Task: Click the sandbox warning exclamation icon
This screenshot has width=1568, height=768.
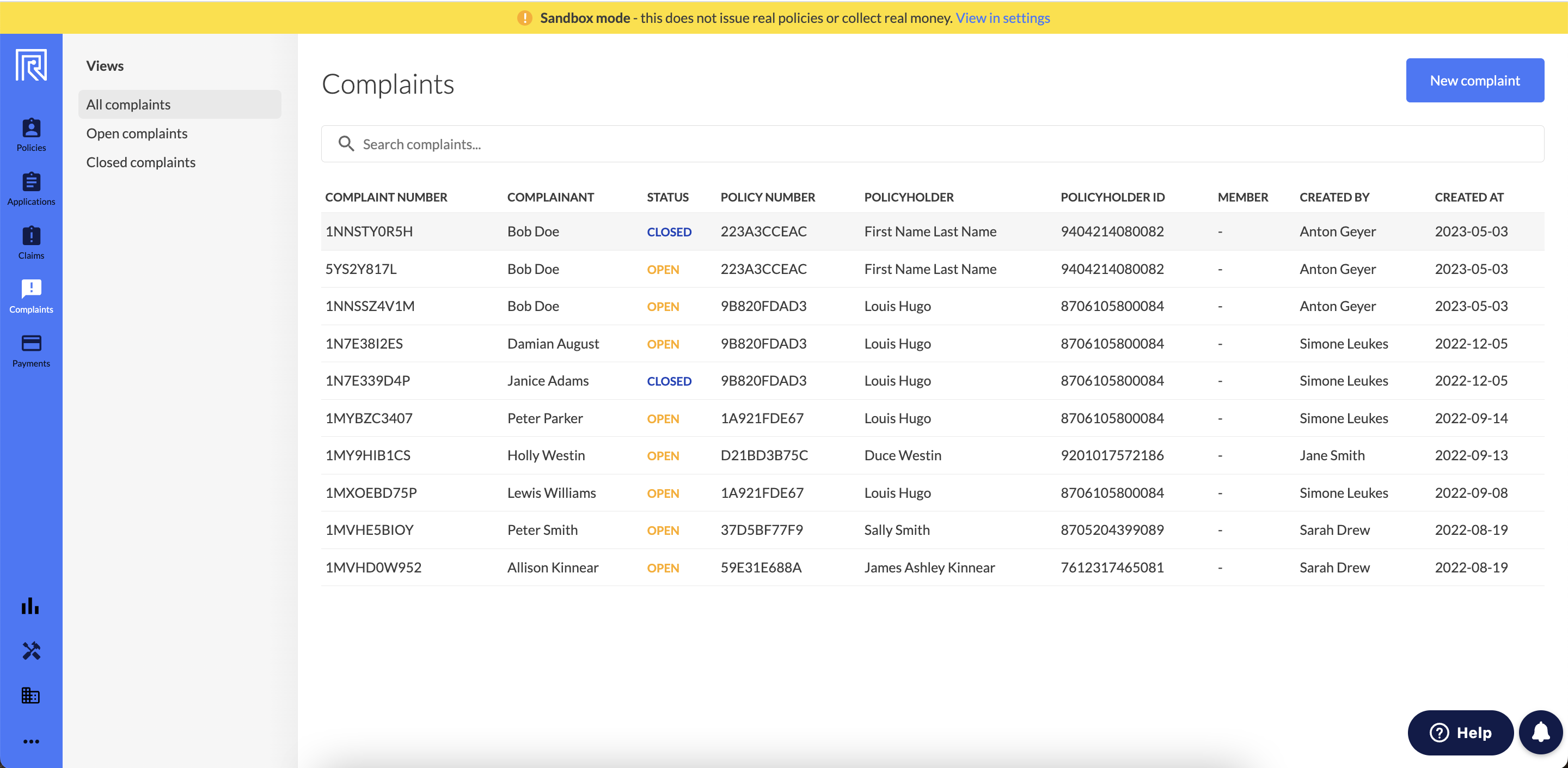Action: click(525, 17)
